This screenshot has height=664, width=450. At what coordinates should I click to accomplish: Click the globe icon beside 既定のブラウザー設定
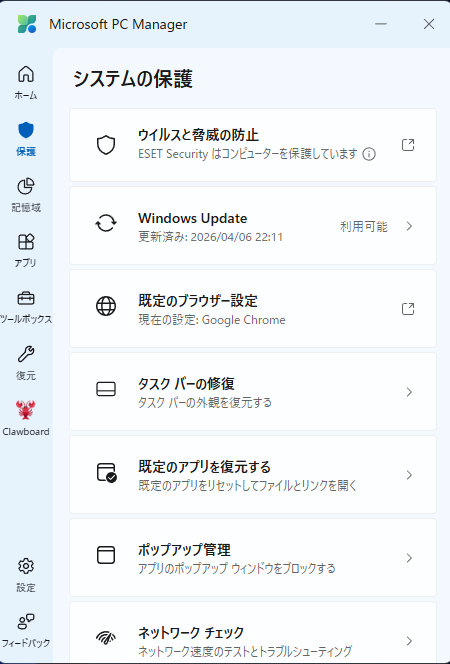point(106,306)
